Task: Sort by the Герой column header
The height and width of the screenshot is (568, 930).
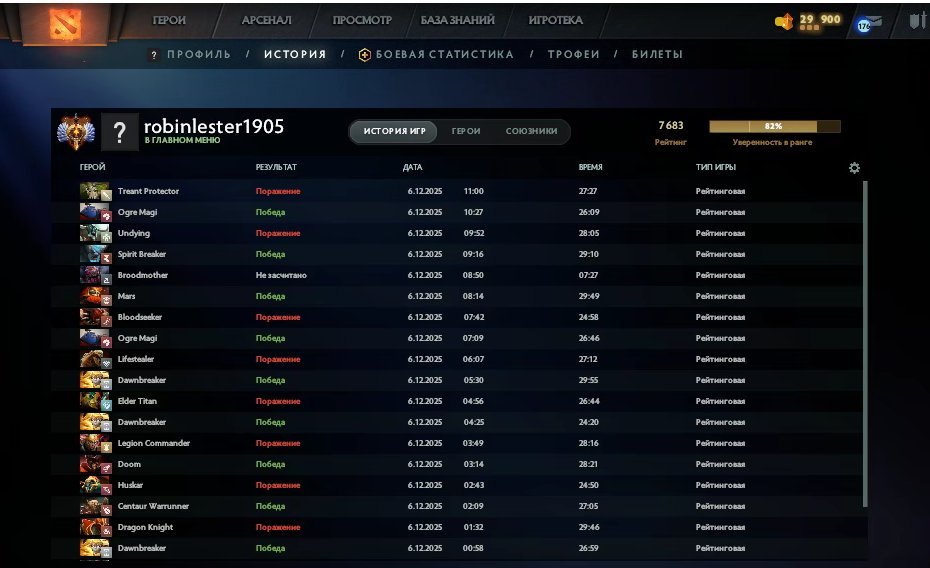Action: [93, 167]
